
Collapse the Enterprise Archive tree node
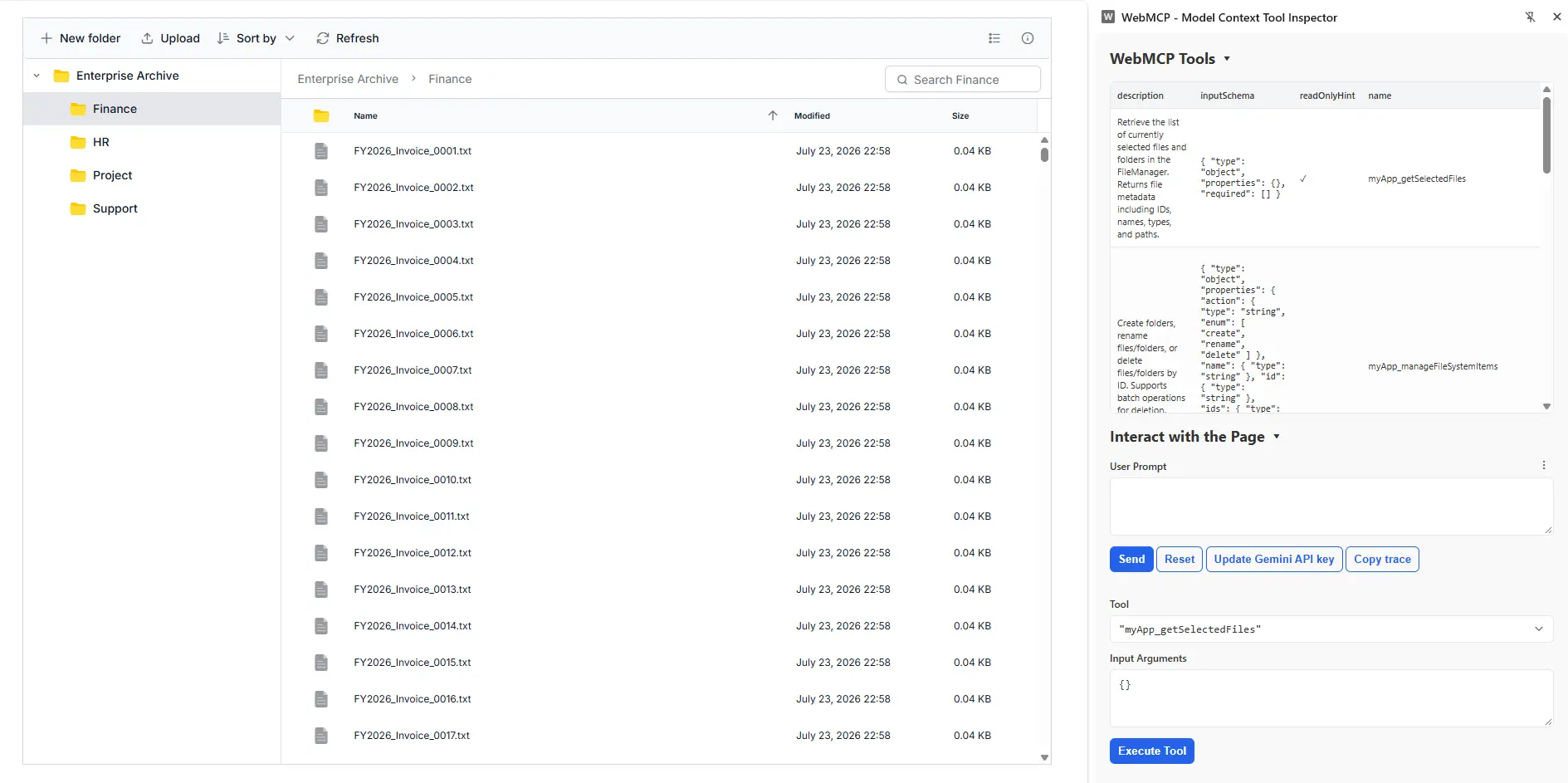[x=37, y=76]
